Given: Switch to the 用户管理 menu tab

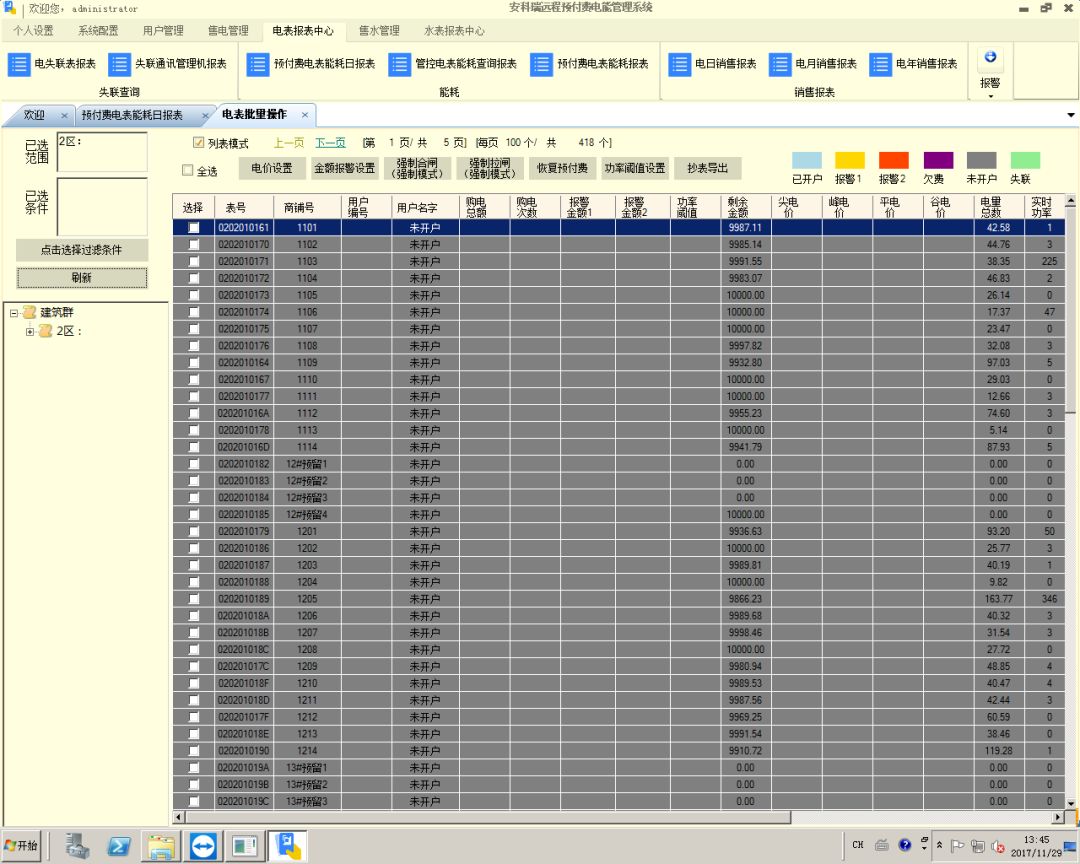Looking at the screenshot, I should 163,30.
